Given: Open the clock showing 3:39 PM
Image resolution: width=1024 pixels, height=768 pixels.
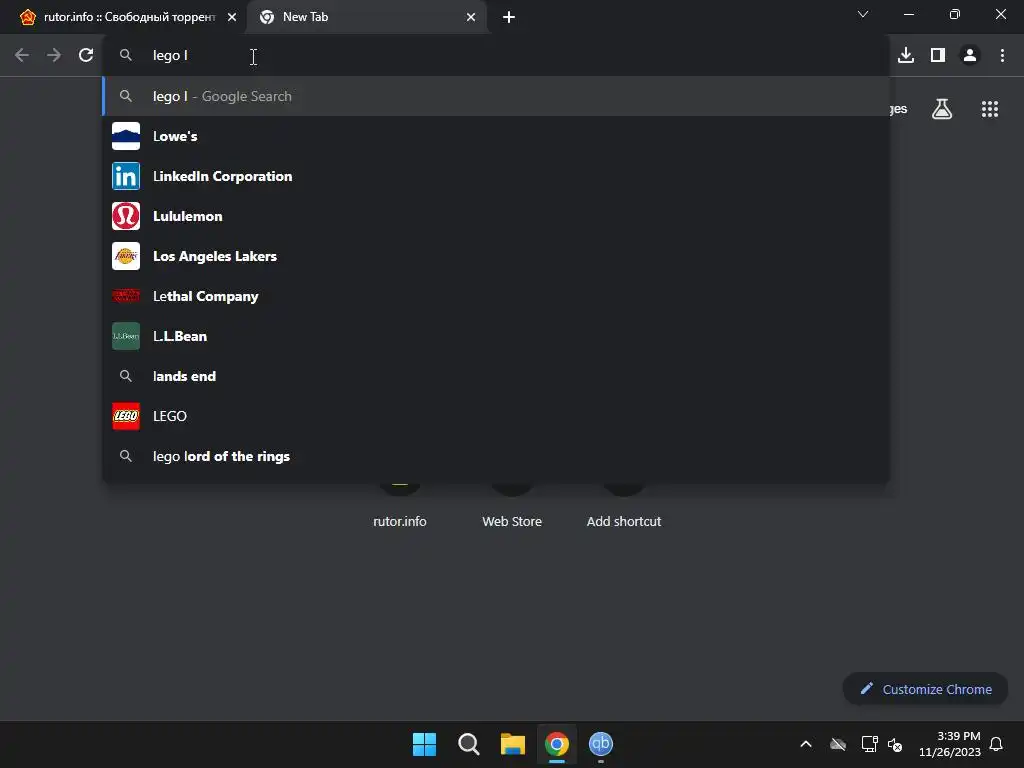Looking at the screenshot, I should pyautogui.click(x=950, y=744).
